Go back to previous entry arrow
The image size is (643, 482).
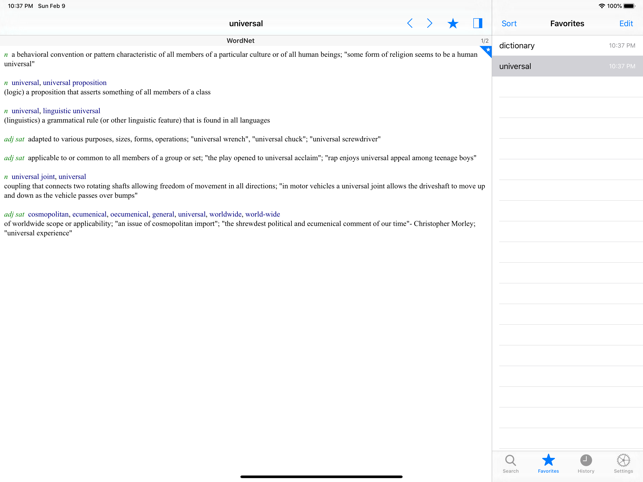tap(409, 23)
